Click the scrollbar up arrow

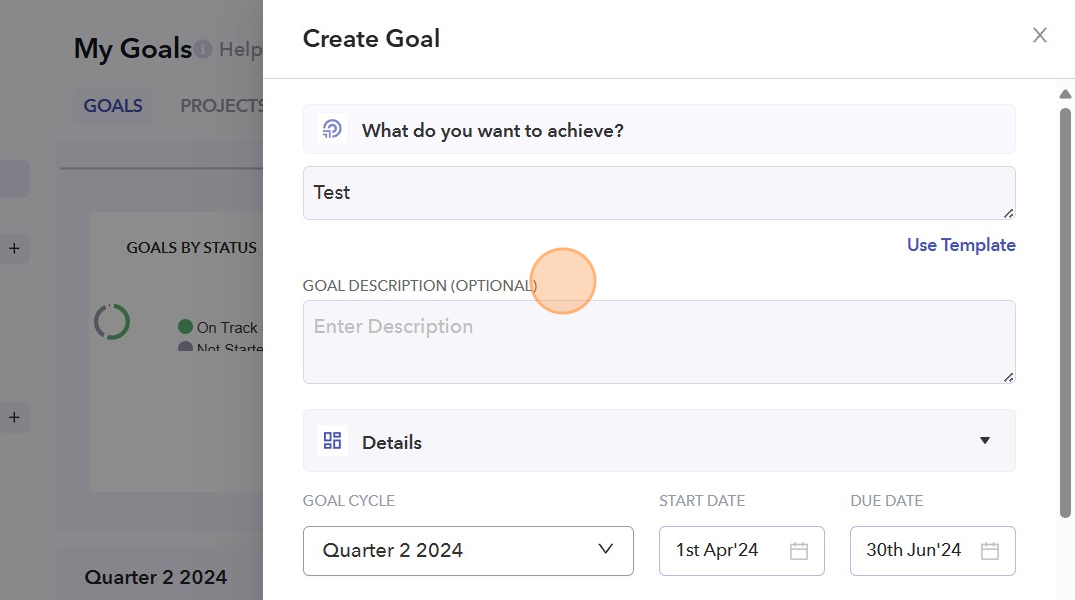click(x=1065, y=95)
